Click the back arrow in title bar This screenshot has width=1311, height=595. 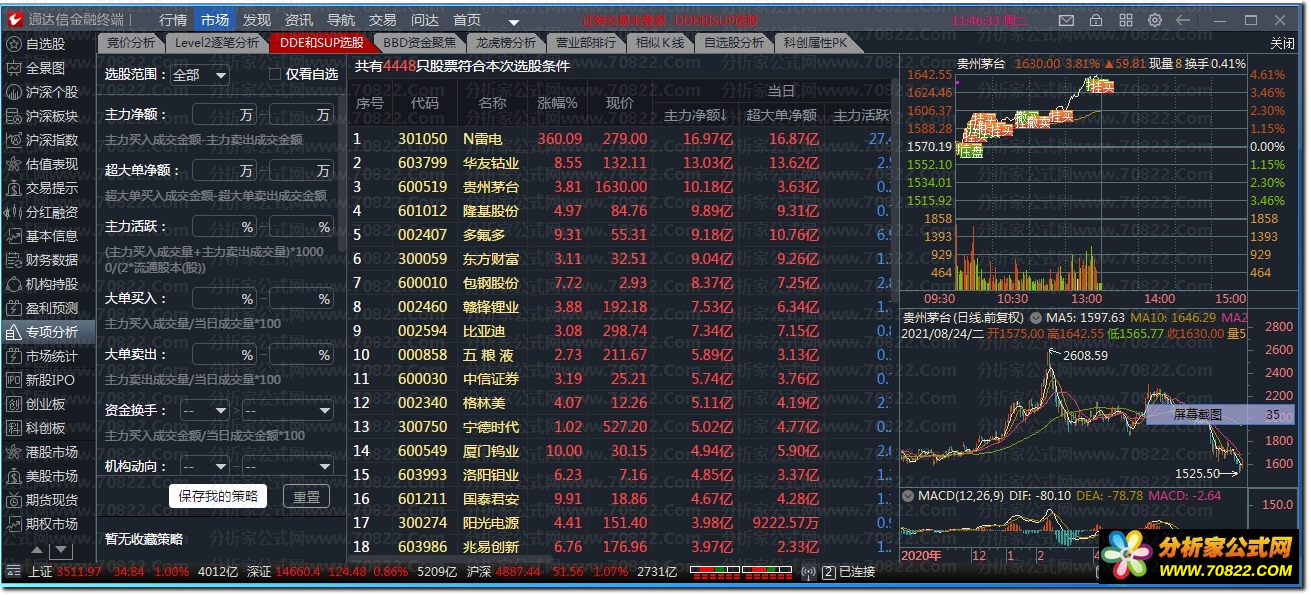coord(1184,20)
